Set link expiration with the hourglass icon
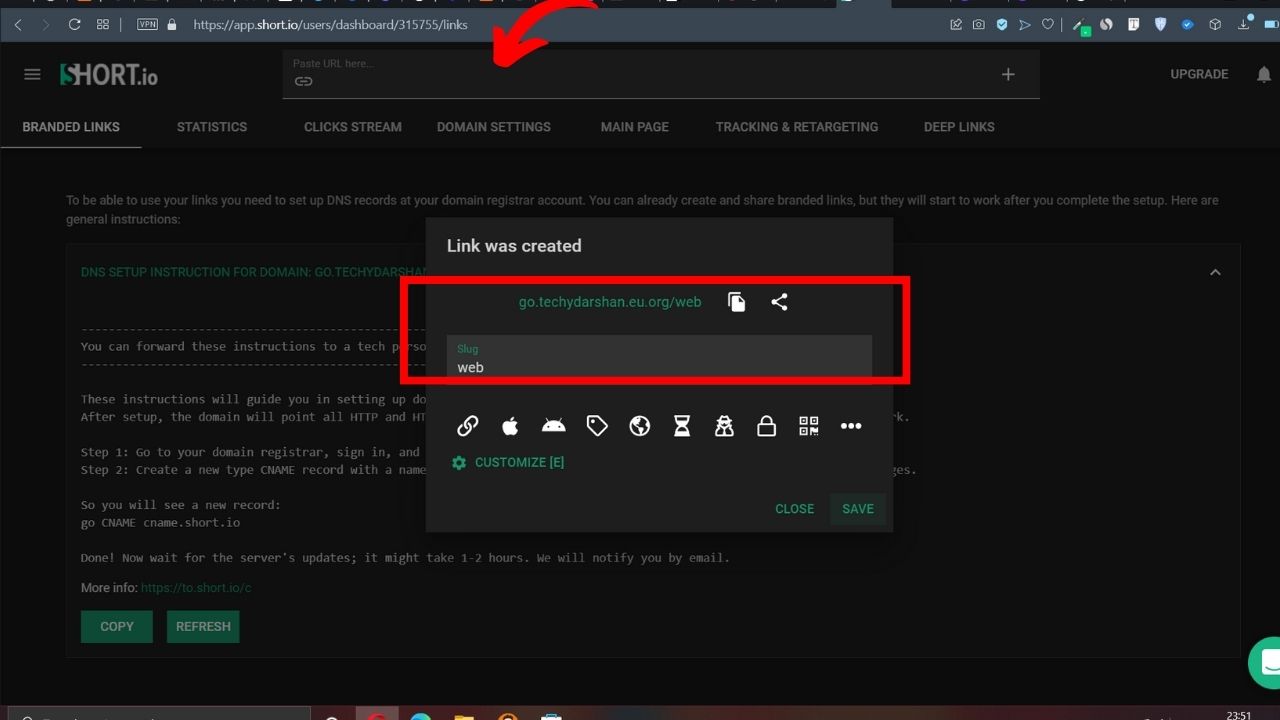The height and width of the screenshot is (720, 1280). click(x=682, y=426)
